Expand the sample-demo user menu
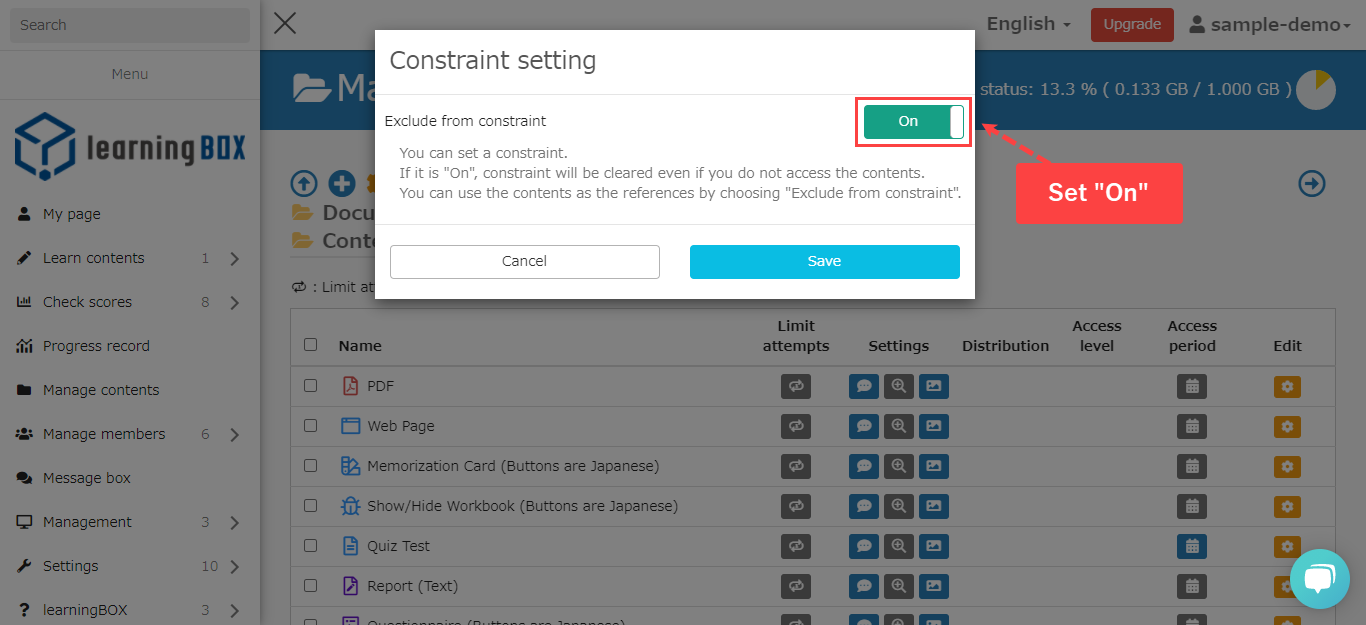The image size is (1366, 625). pos(1269,25)
